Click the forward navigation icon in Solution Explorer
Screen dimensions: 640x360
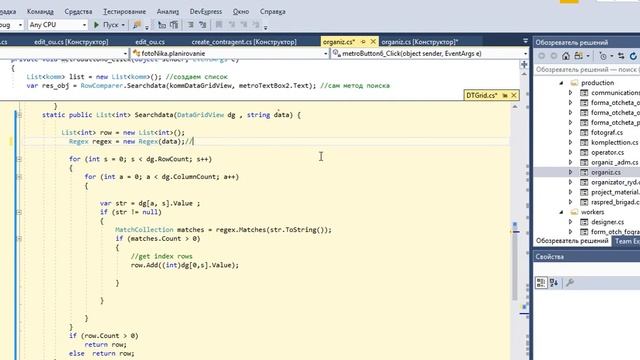tap(553, 56)
